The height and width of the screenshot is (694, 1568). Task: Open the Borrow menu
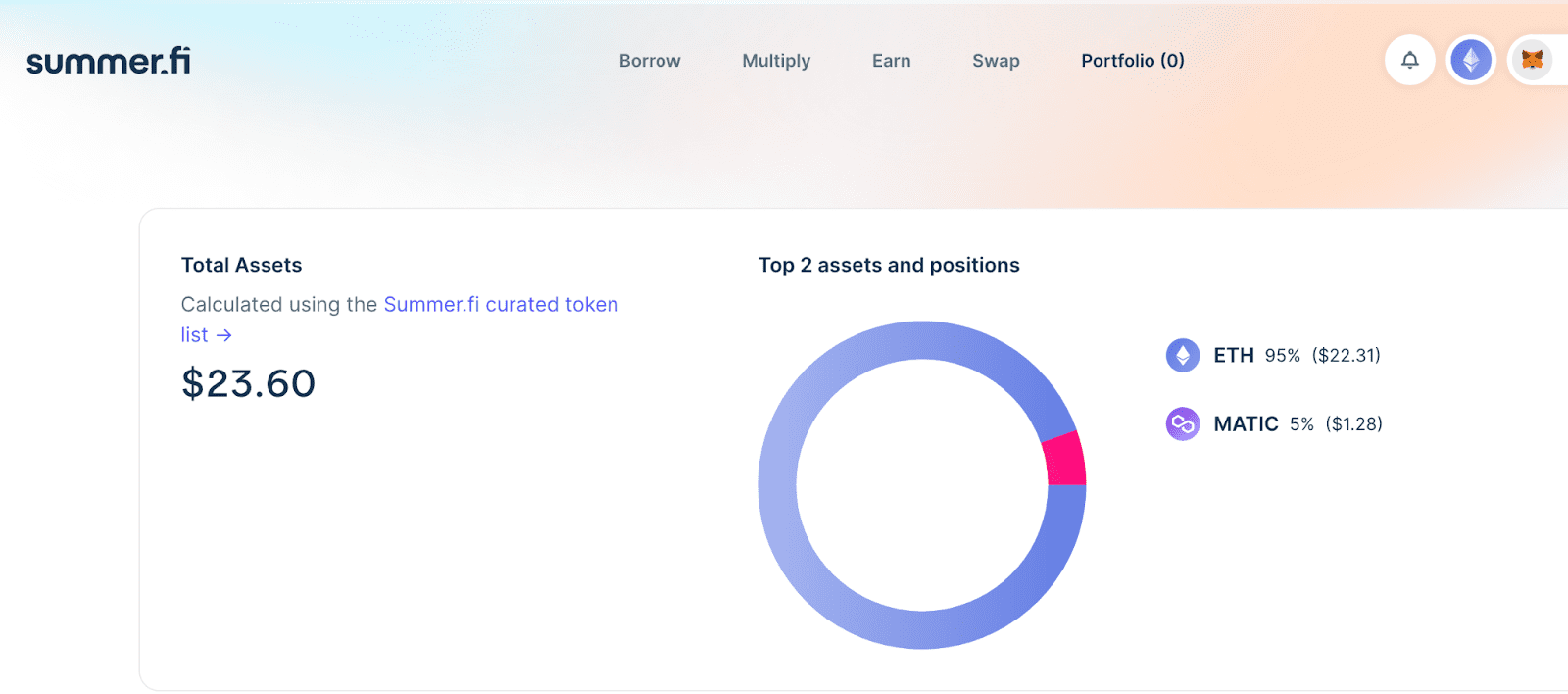pyautogui.click(x=650, y=61)
